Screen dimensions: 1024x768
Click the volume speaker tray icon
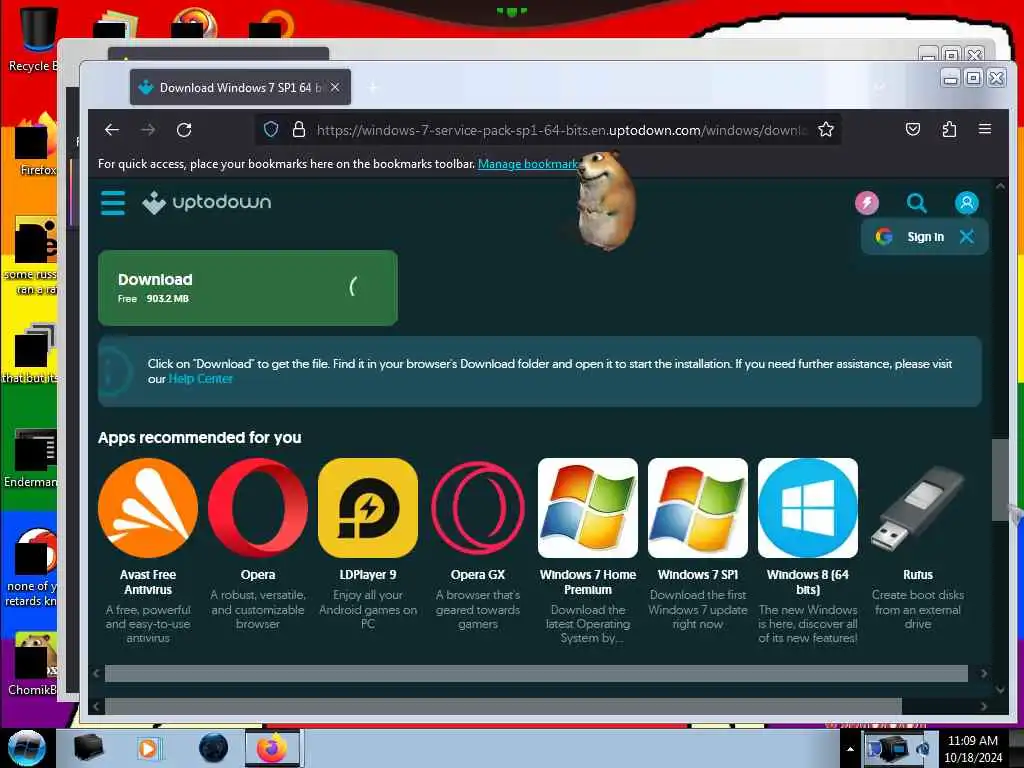point(923,749)
